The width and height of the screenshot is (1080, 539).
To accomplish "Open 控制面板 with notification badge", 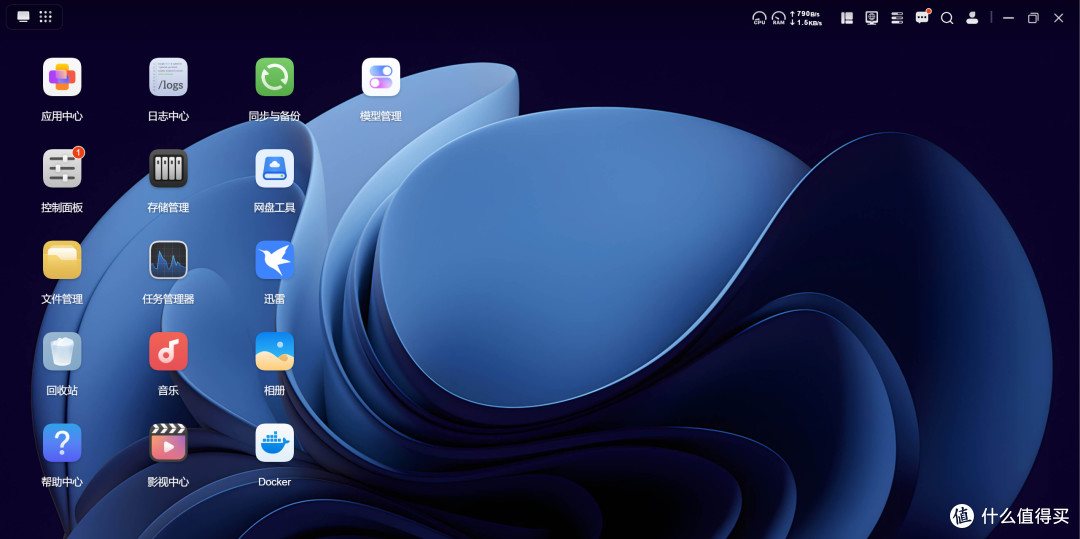I will point(62,169).
